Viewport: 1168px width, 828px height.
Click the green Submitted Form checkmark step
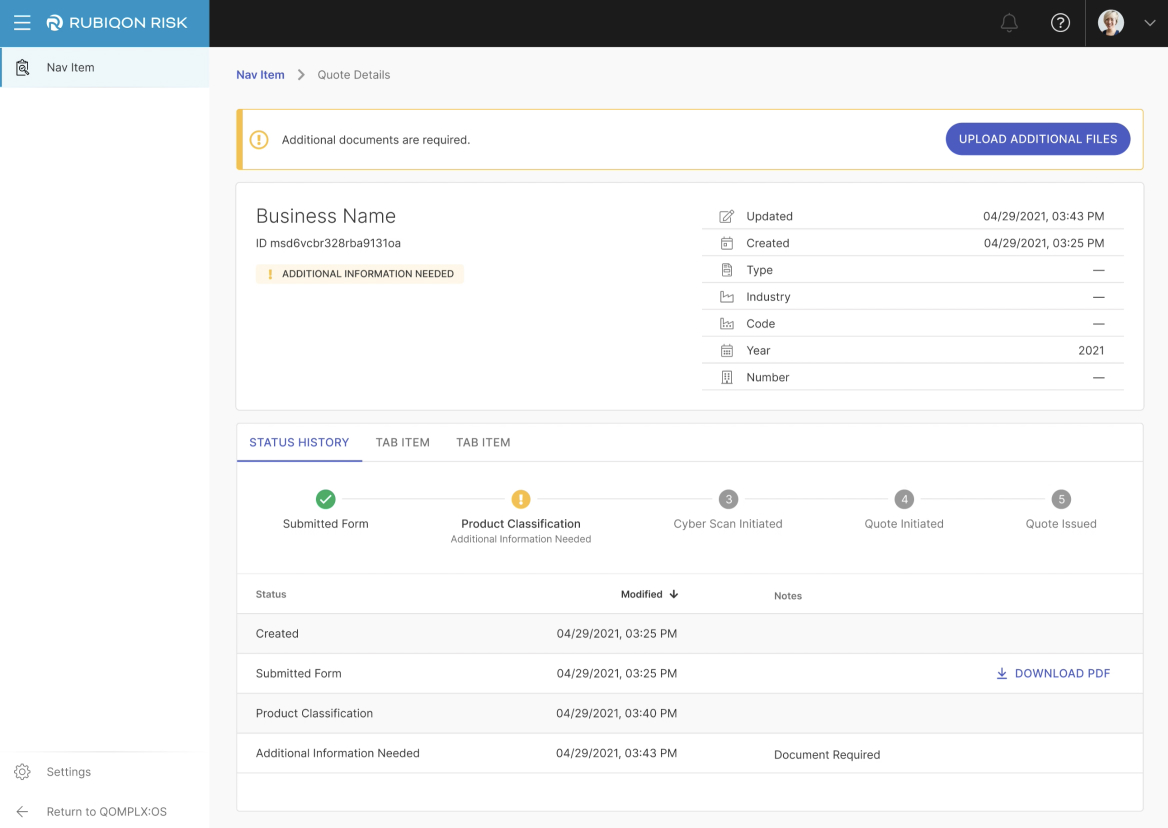coord(326,499)
